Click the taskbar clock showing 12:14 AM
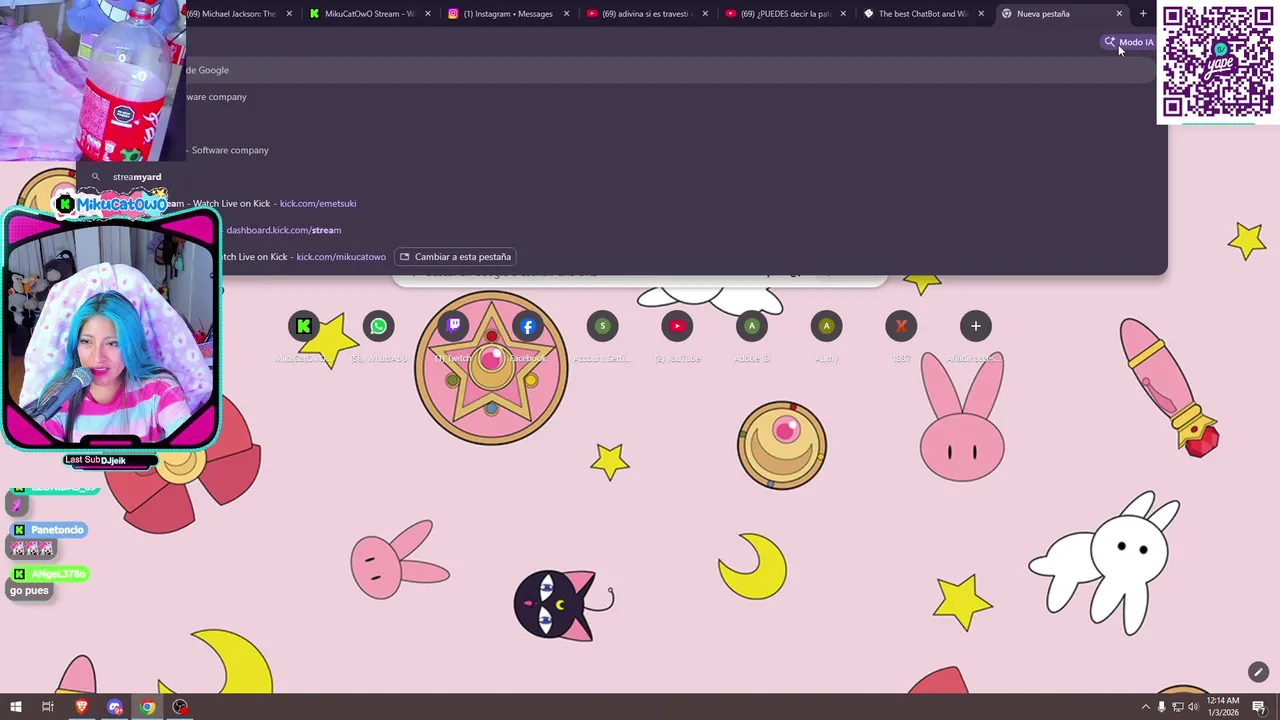Screen dimensions: 1280x720 [x=1223, y=706]
